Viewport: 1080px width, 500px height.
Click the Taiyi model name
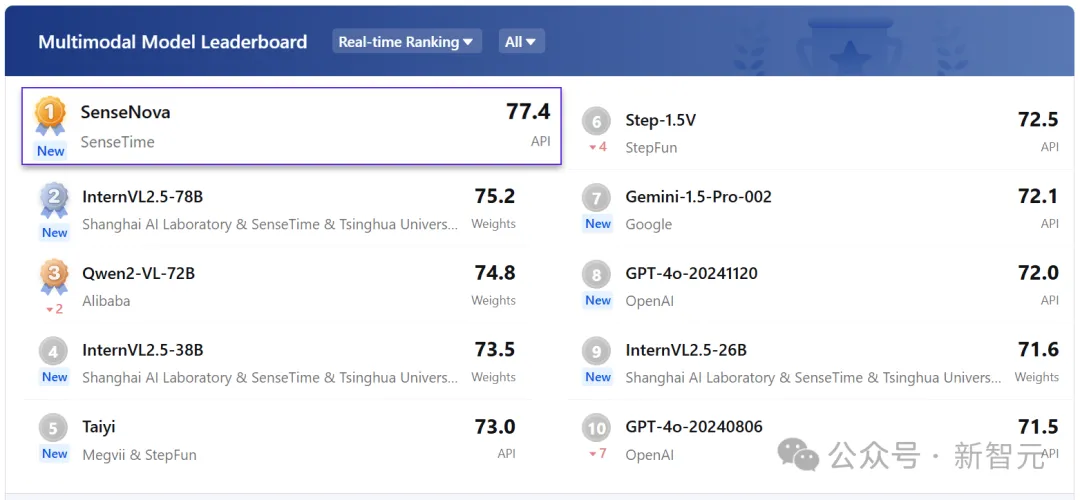(x=98, y=427)
